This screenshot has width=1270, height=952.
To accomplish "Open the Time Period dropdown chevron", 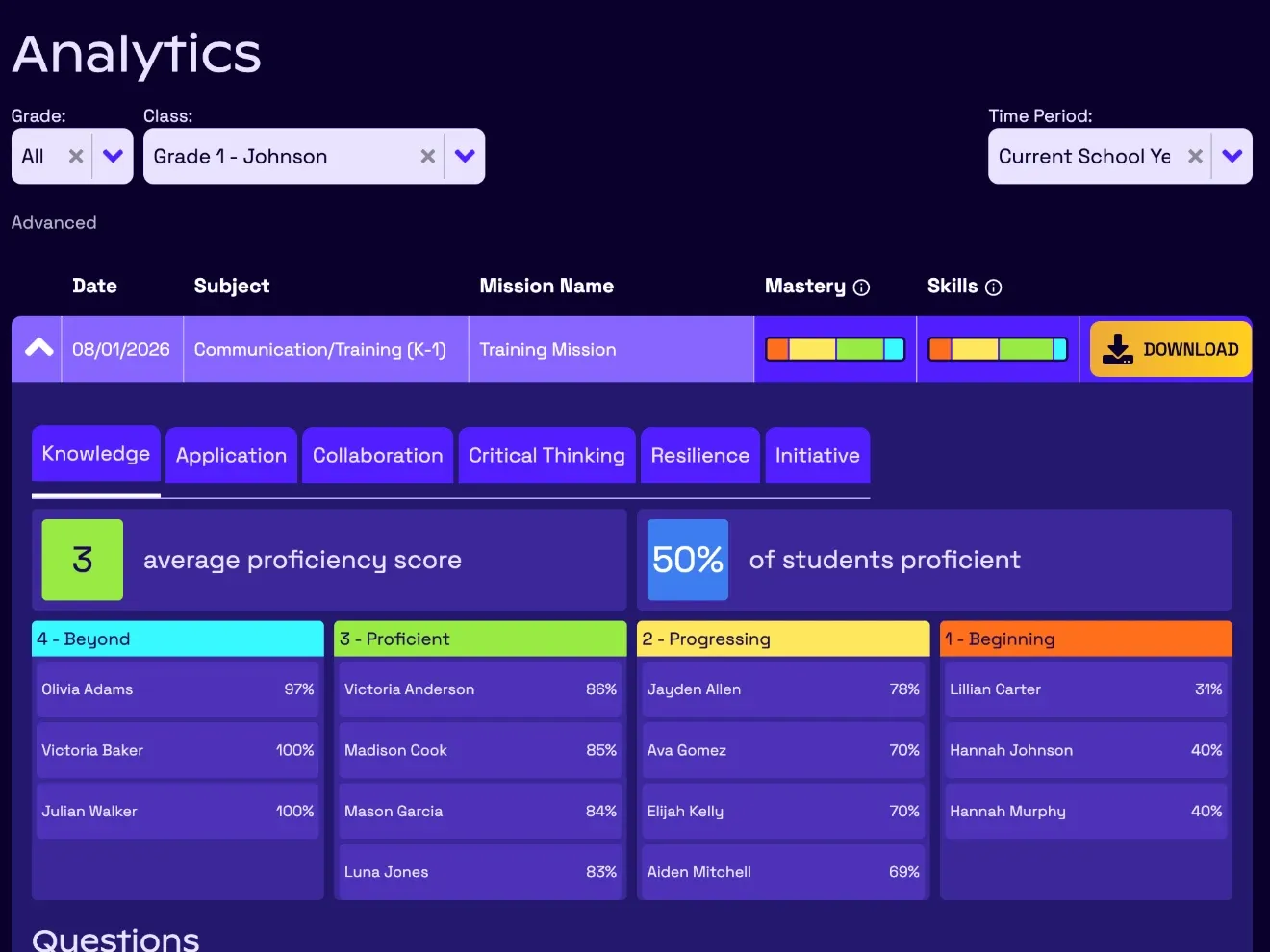I will pyautogui.click(x=1232, y=156).
